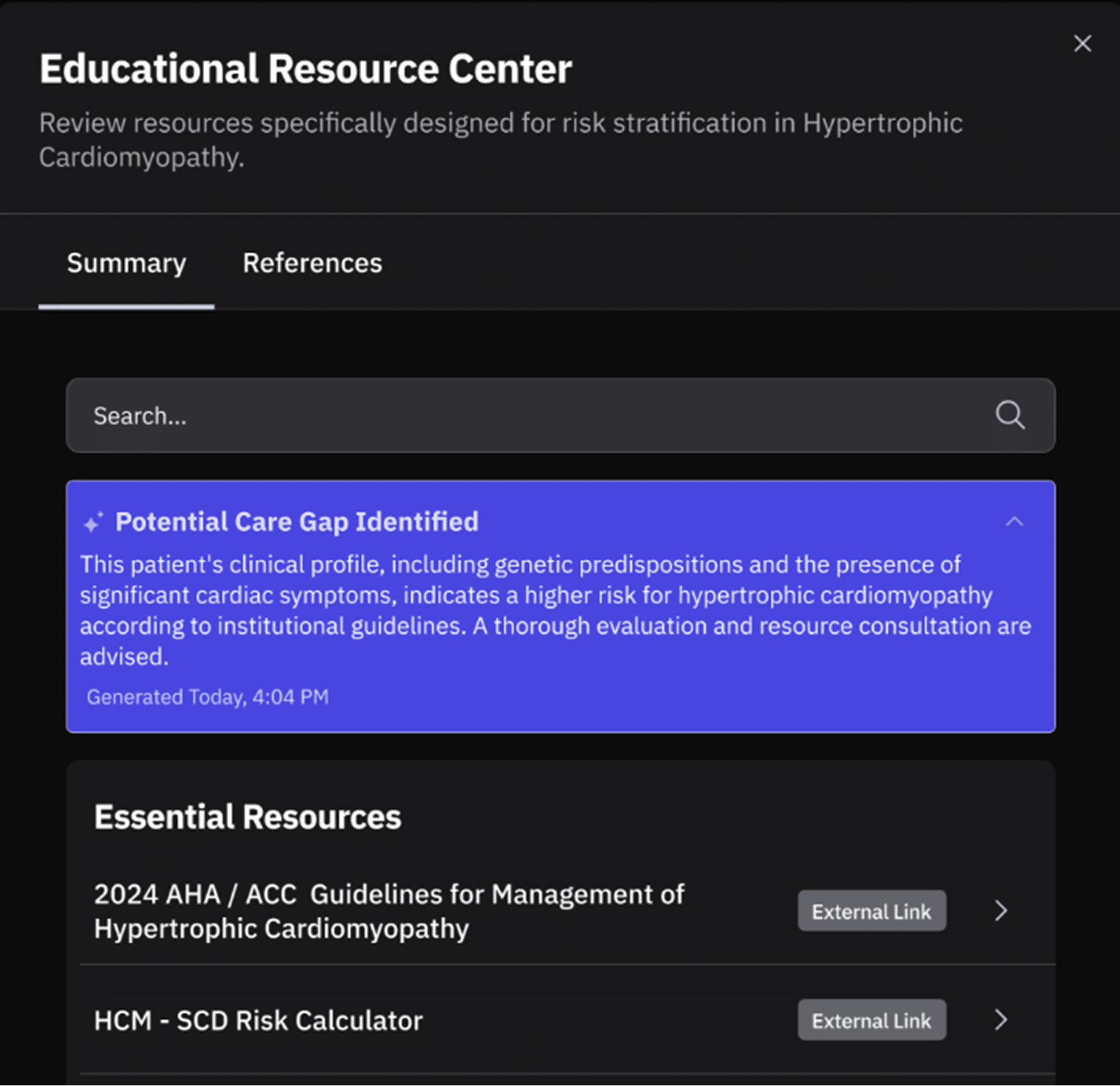1120x1086 pixels.
Task: Click the Essential Resources heading
Action: point(247,817)
